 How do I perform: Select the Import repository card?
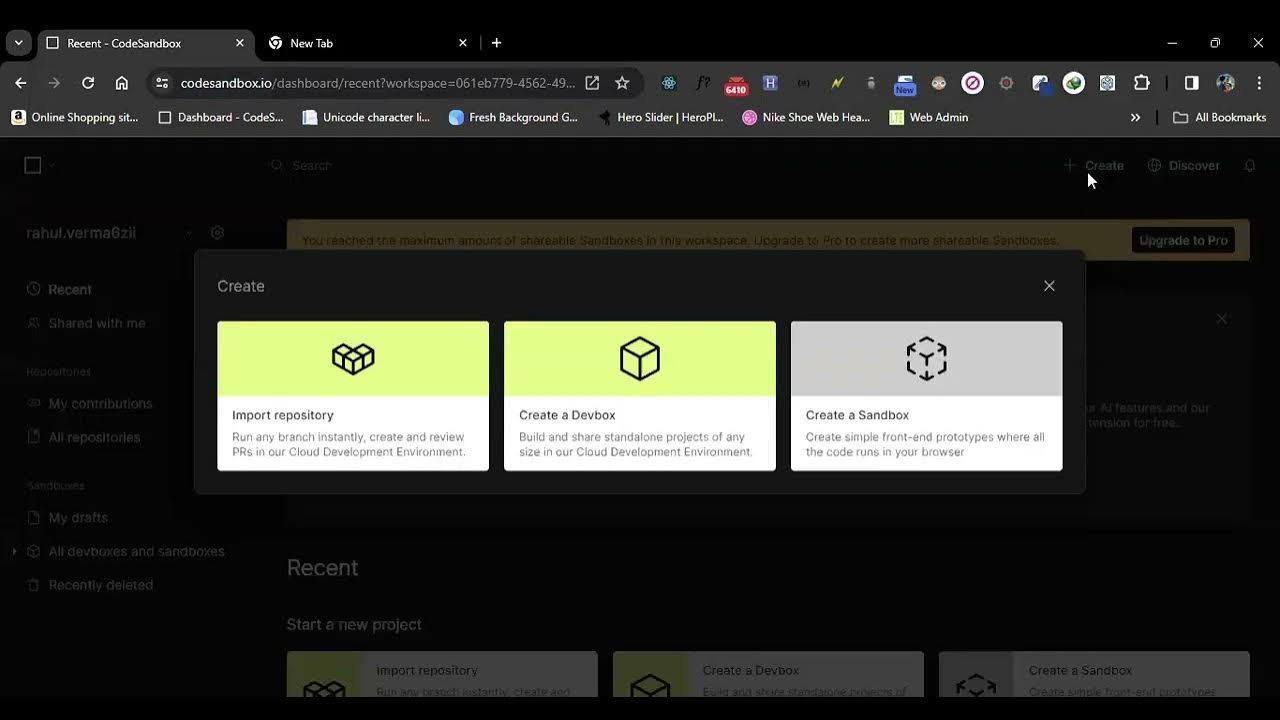tap(353, 396)
